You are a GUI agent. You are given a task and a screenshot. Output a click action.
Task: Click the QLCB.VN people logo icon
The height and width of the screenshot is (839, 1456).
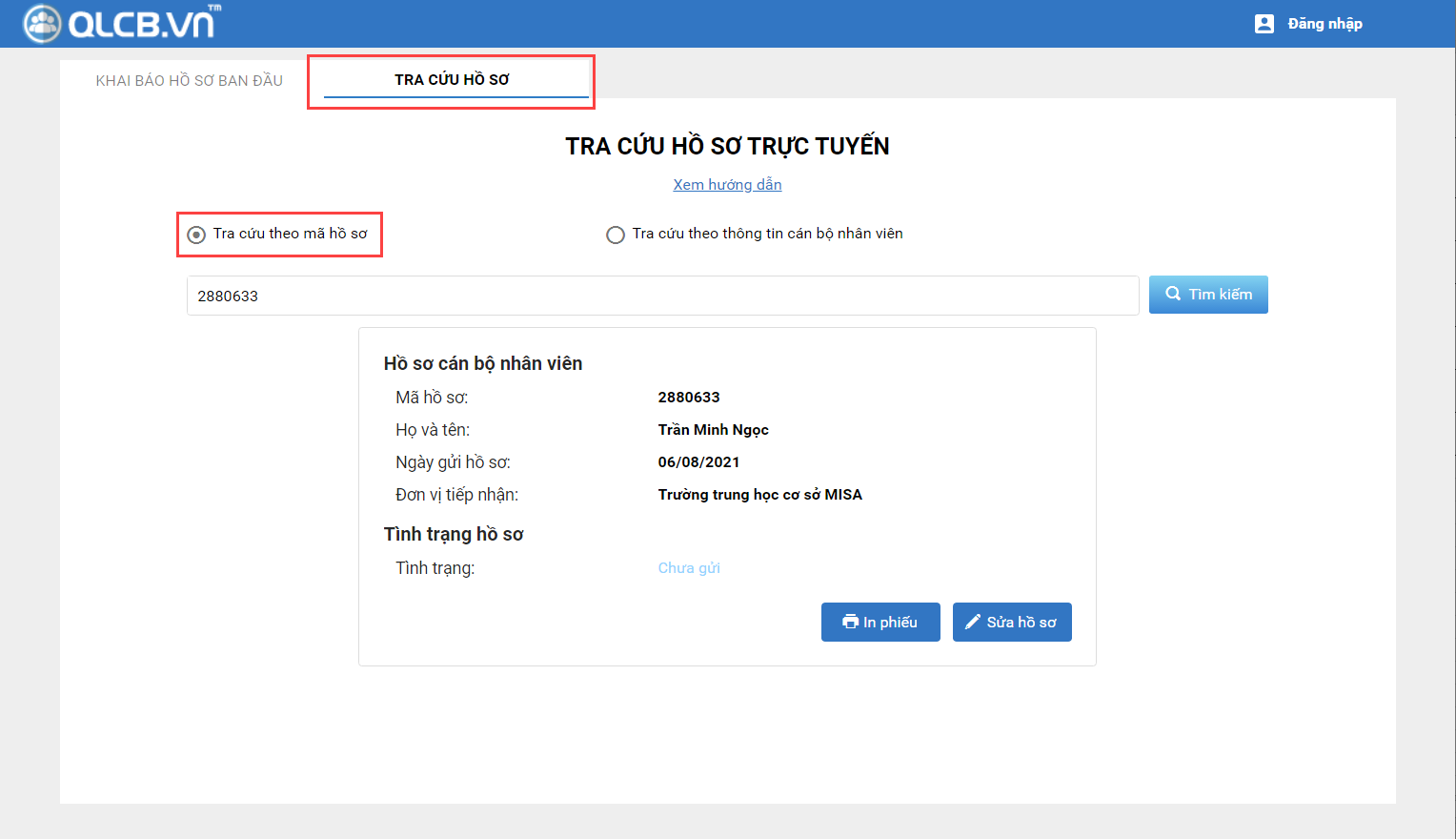42,24
